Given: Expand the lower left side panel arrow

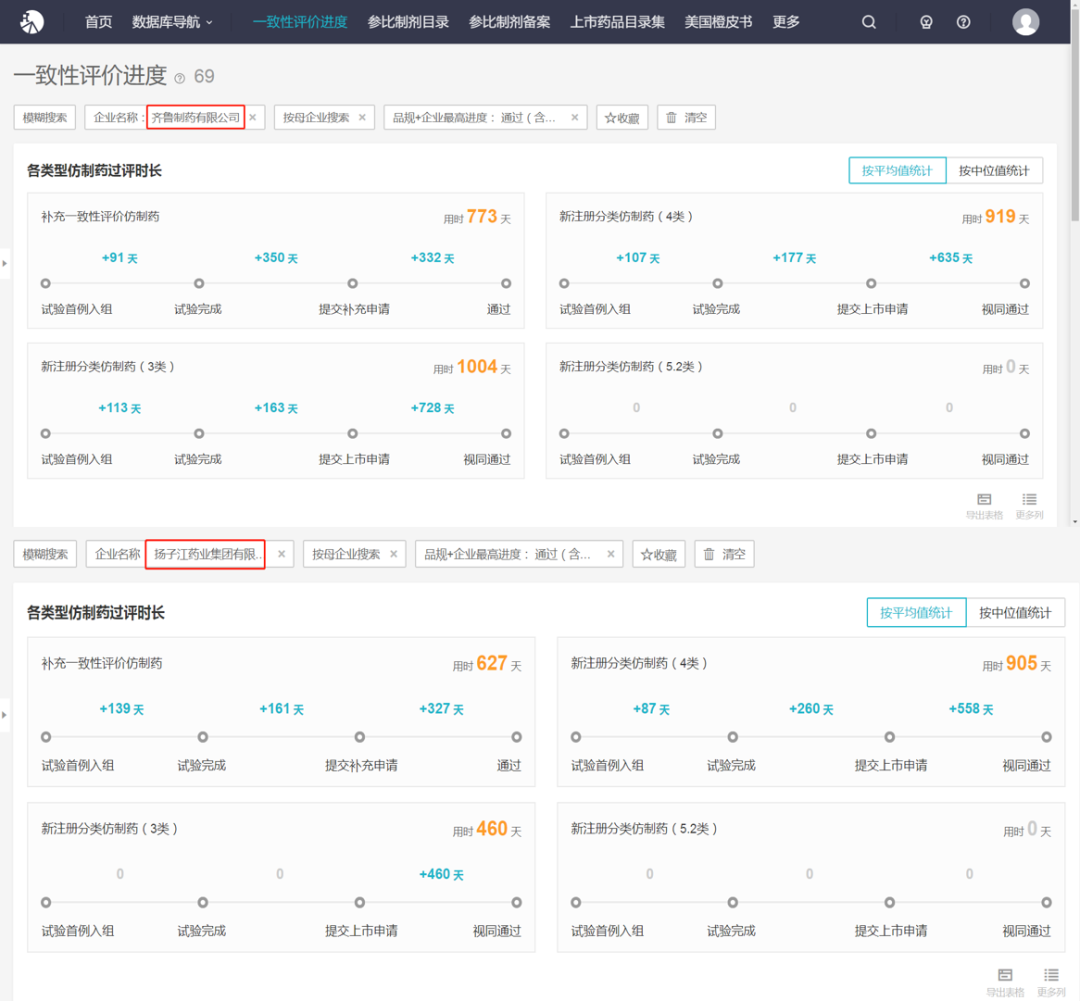Looking at the screenshot, I should point(4,715).
